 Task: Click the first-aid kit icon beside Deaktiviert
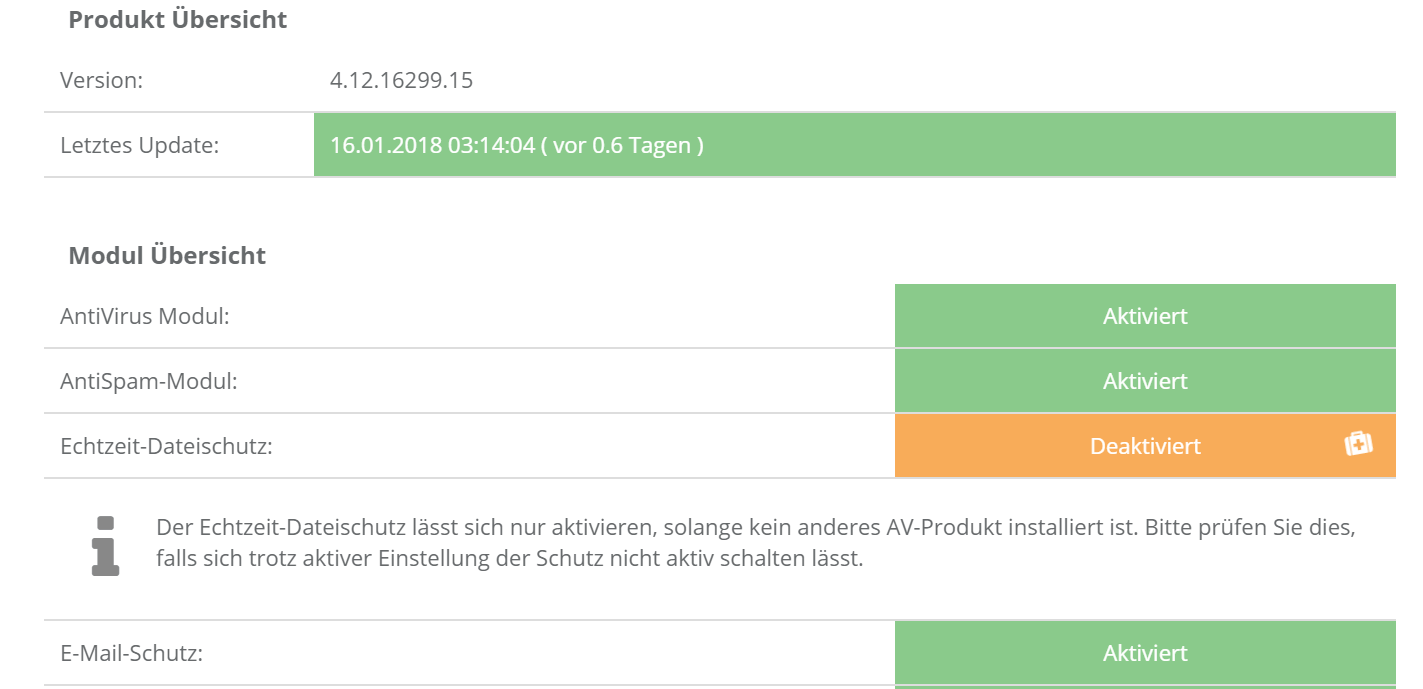(1358, 445)
